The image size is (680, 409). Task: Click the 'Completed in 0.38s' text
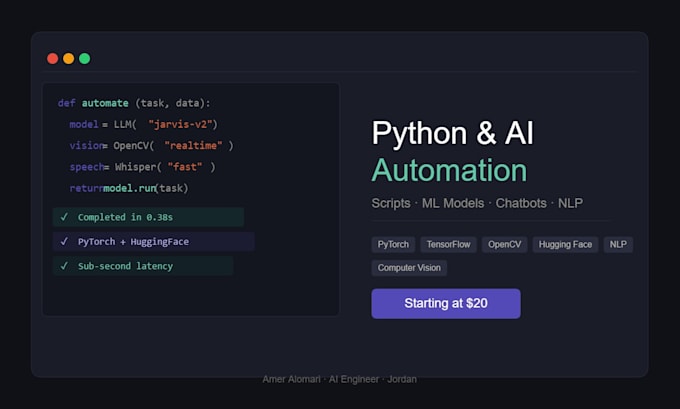pyautogui.click(x=125, y=217)
